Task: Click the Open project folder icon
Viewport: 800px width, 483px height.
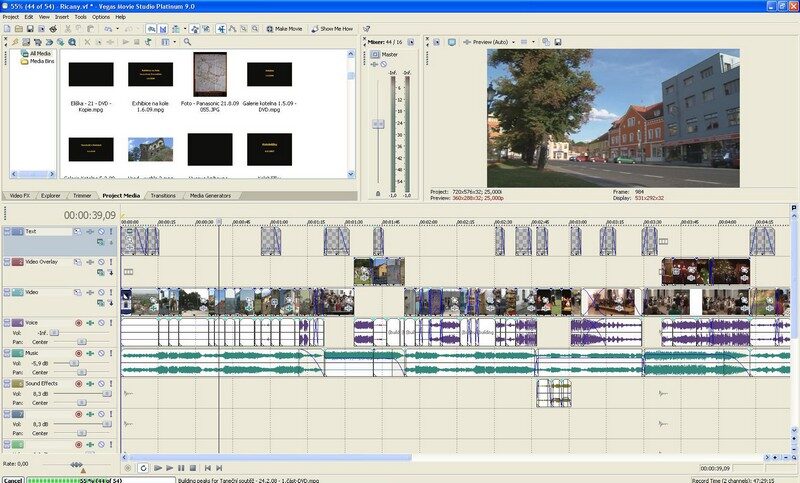Action: pos(19,29)
